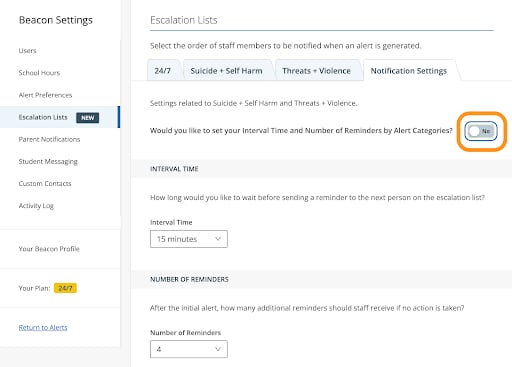Open the Number of Reminders dropdown
Screen dimensions: 512x367
(189, 349)
